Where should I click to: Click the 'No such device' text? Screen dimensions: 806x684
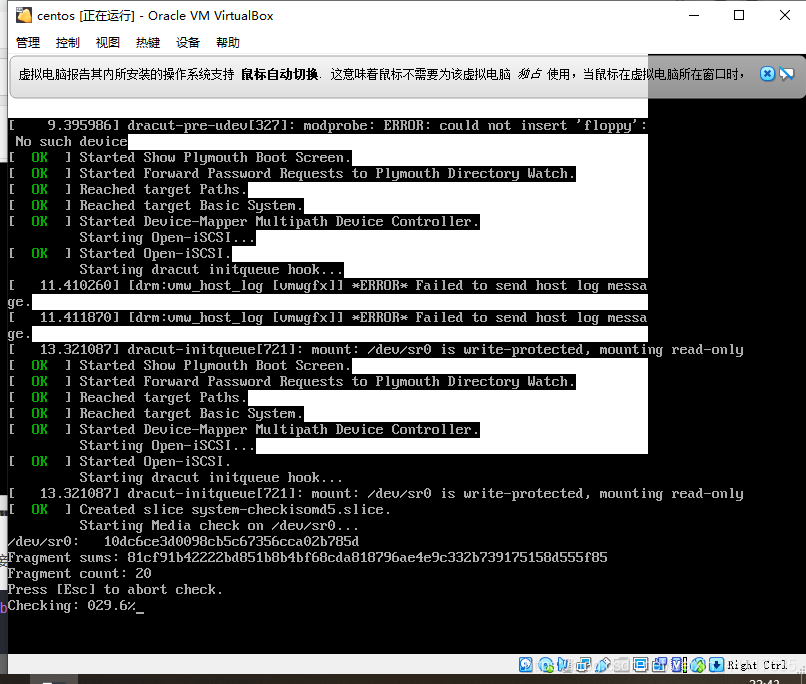[x=71, y=141]
